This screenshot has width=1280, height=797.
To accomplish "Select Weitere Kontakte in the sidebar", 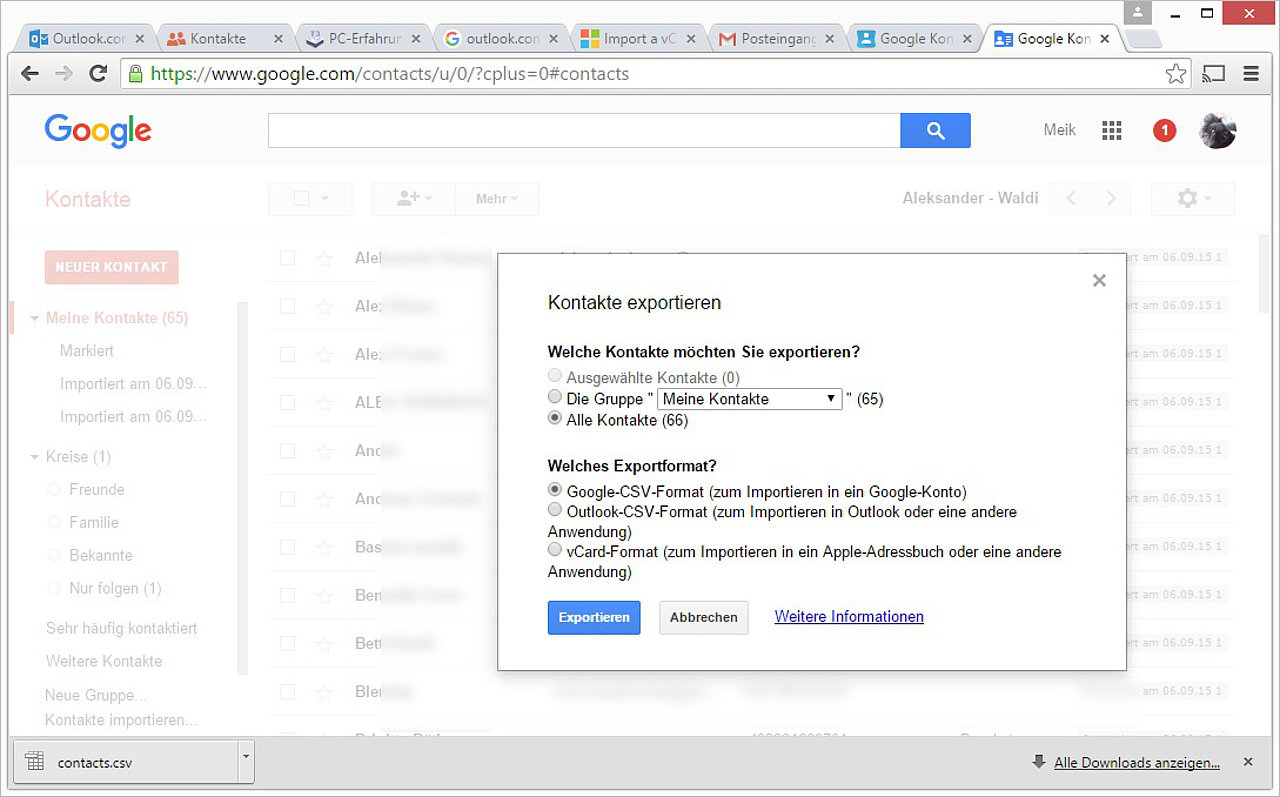I will [x=104, y=661].
